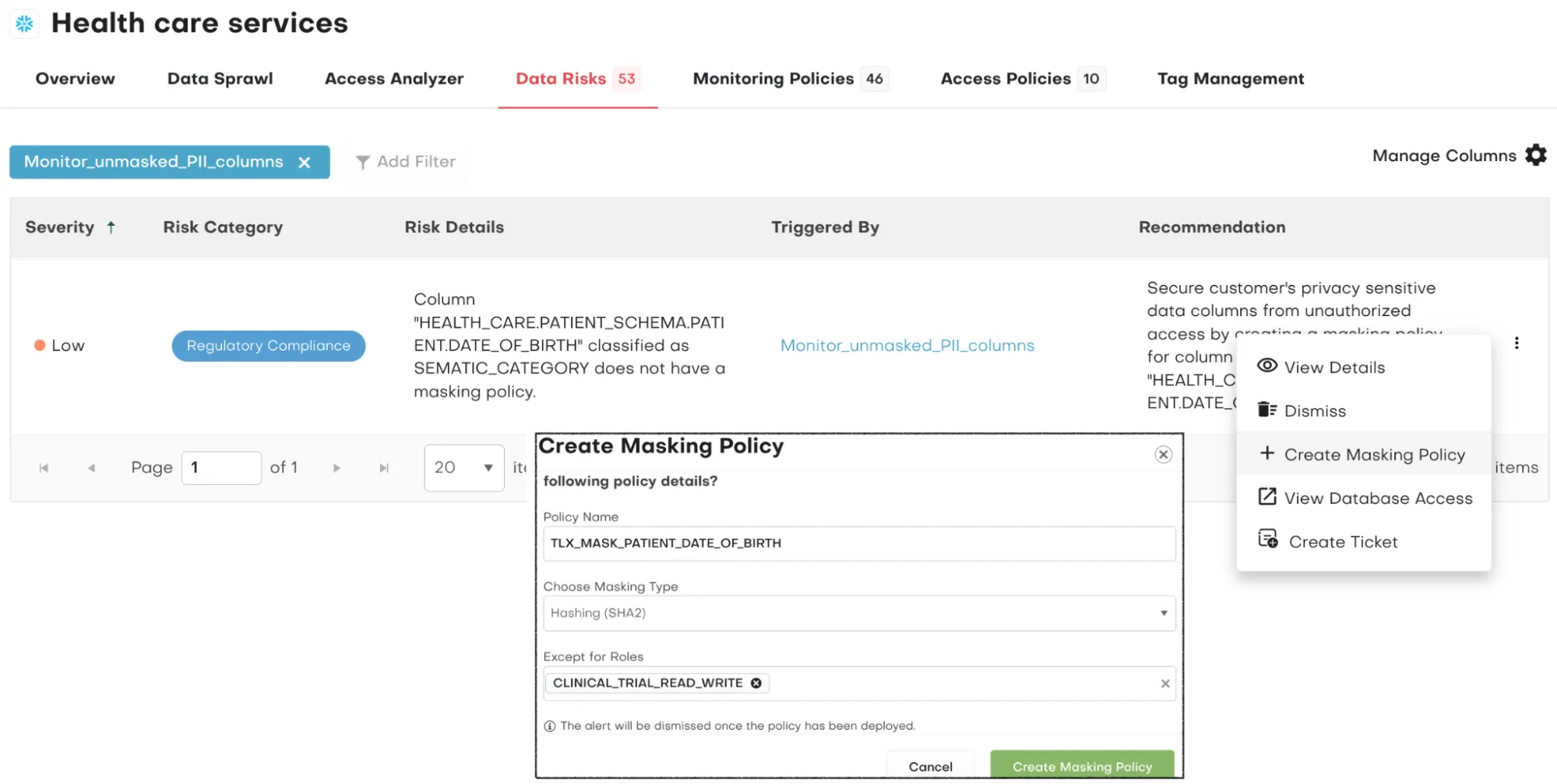Click the funnel icon beside Add Filter
Screen dimensions: 1557x784
click(362, 162)
